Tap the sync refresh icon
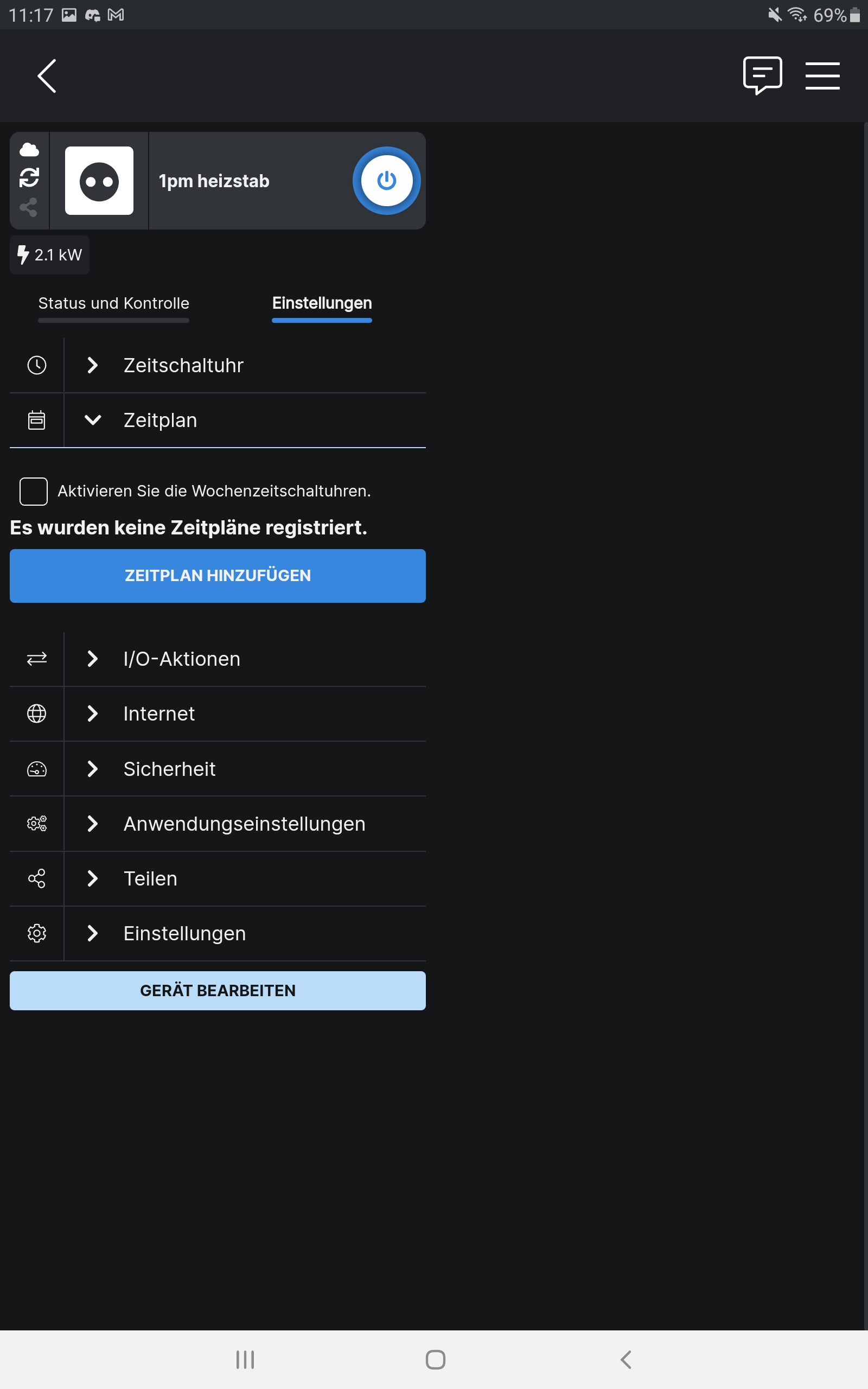 pos(29,178)
